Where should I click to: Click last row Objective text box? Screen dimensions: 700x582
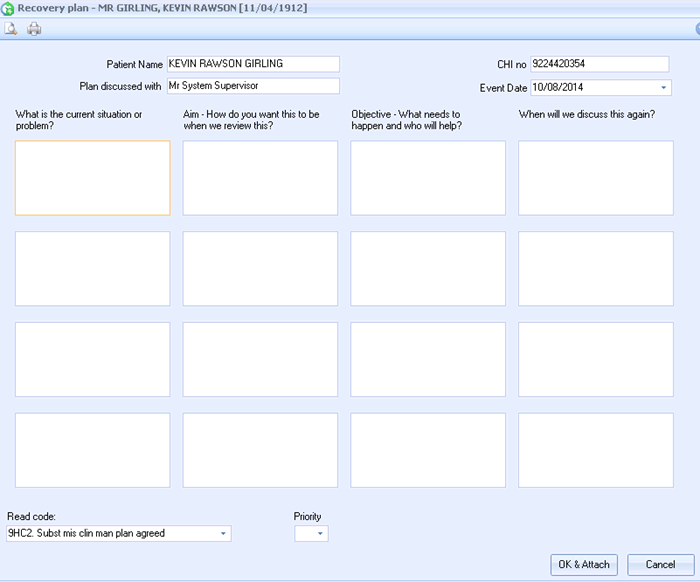point(428,450)
